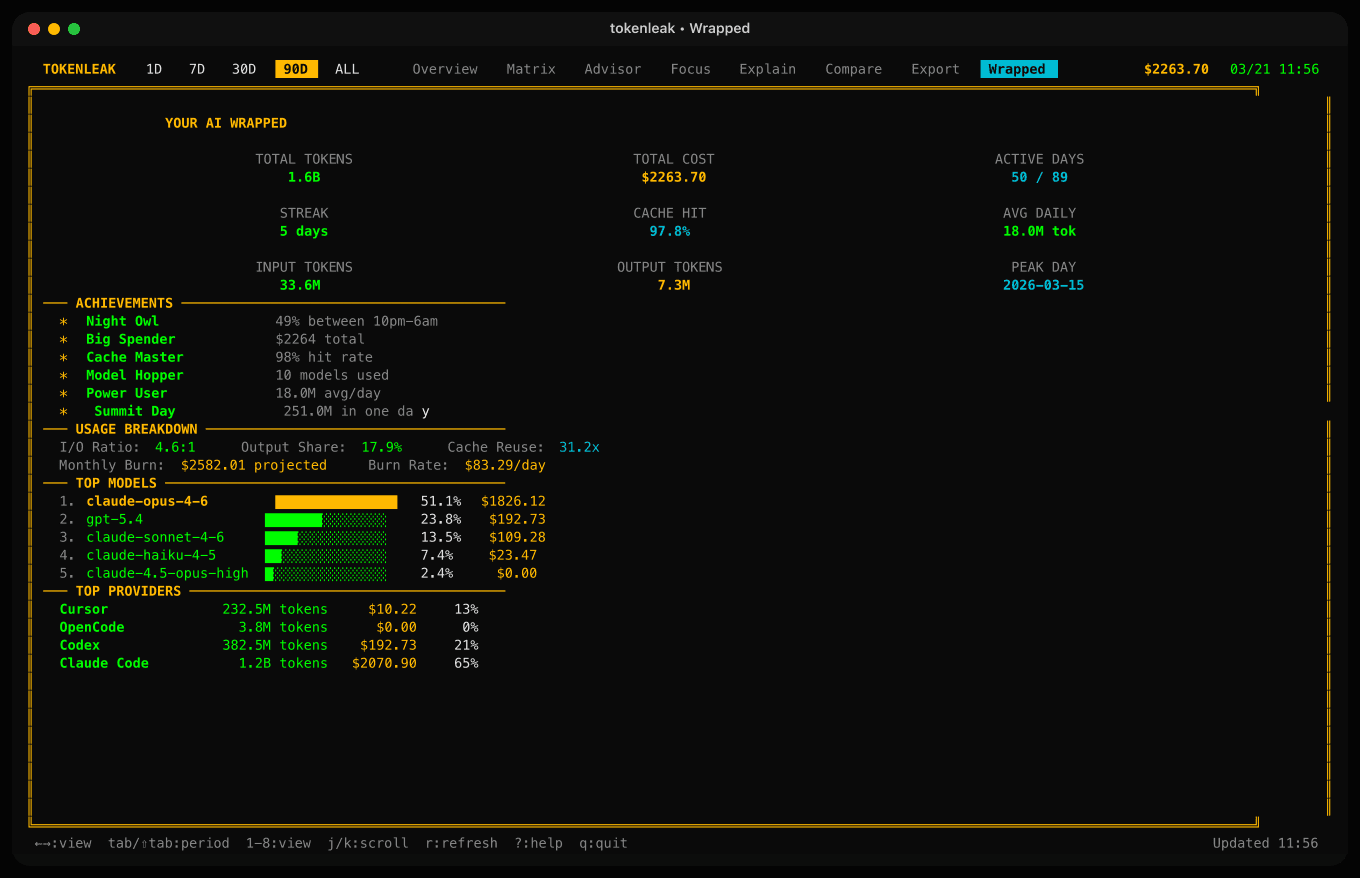Select the claude-haiku-4-5 model name
1360x878 pixels.
click(x=152, y=555)
